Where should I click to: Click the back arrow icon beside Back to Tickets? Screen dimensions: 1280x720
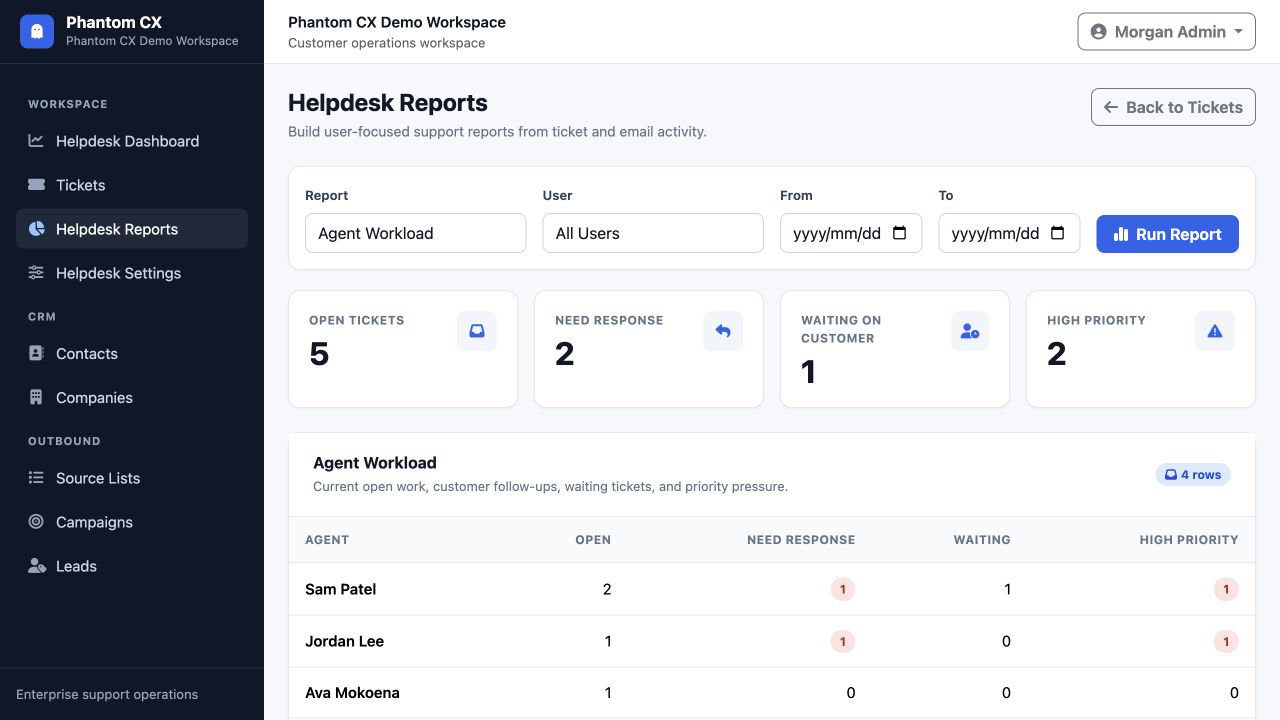tap(1110, 107)
